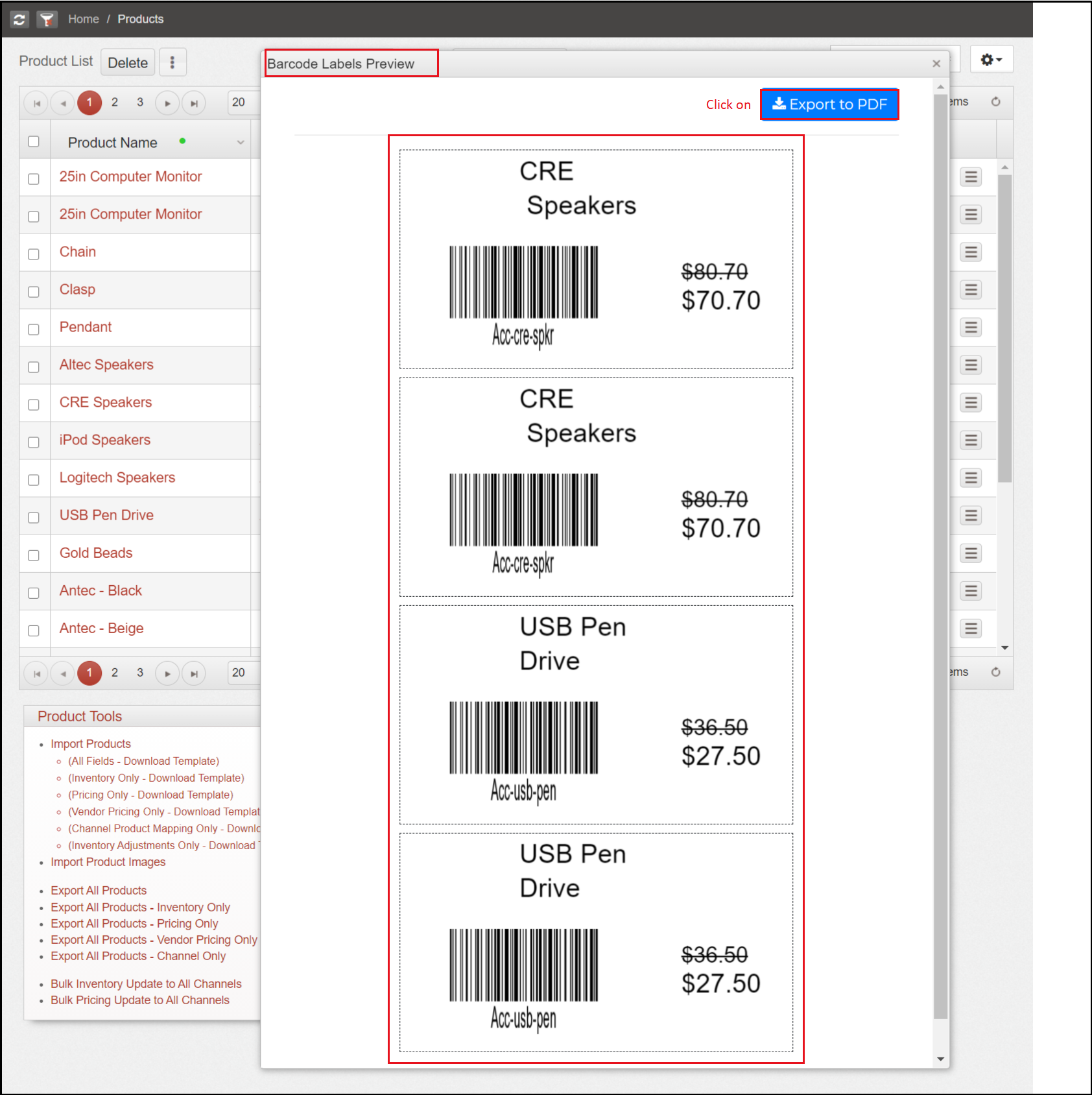Go to previous page in bottom pager
The width and height of the screenshot is (1092, 1095).
(63, 673)
